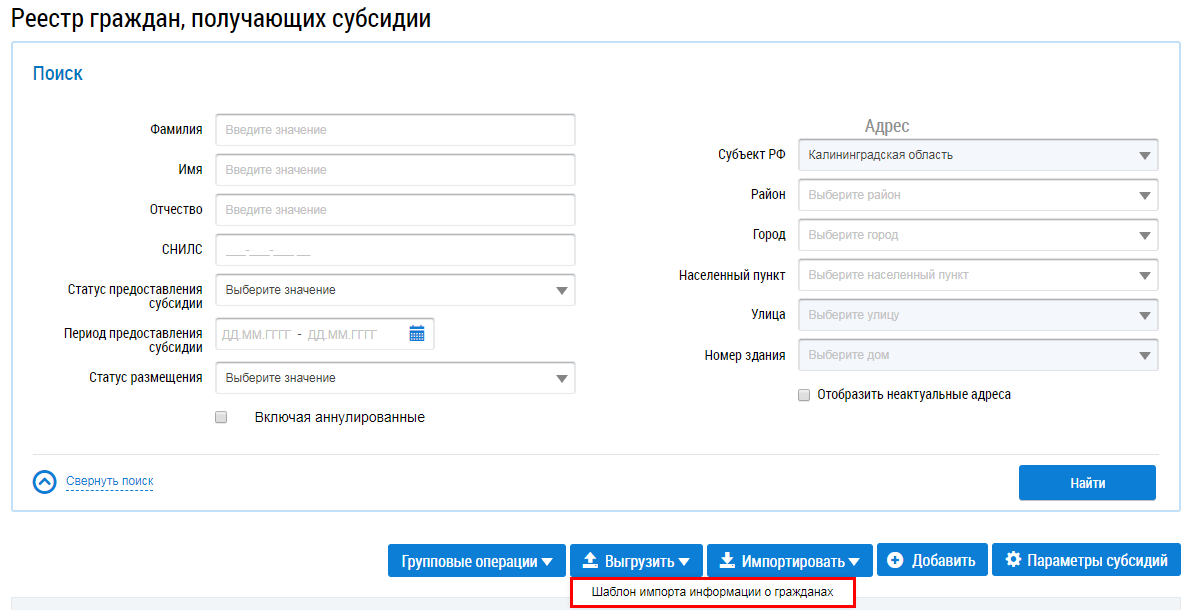This screenshot has height=610, width=1193.
Task: Open the "Групповые операции" menu
Action: tap(477, 561)
